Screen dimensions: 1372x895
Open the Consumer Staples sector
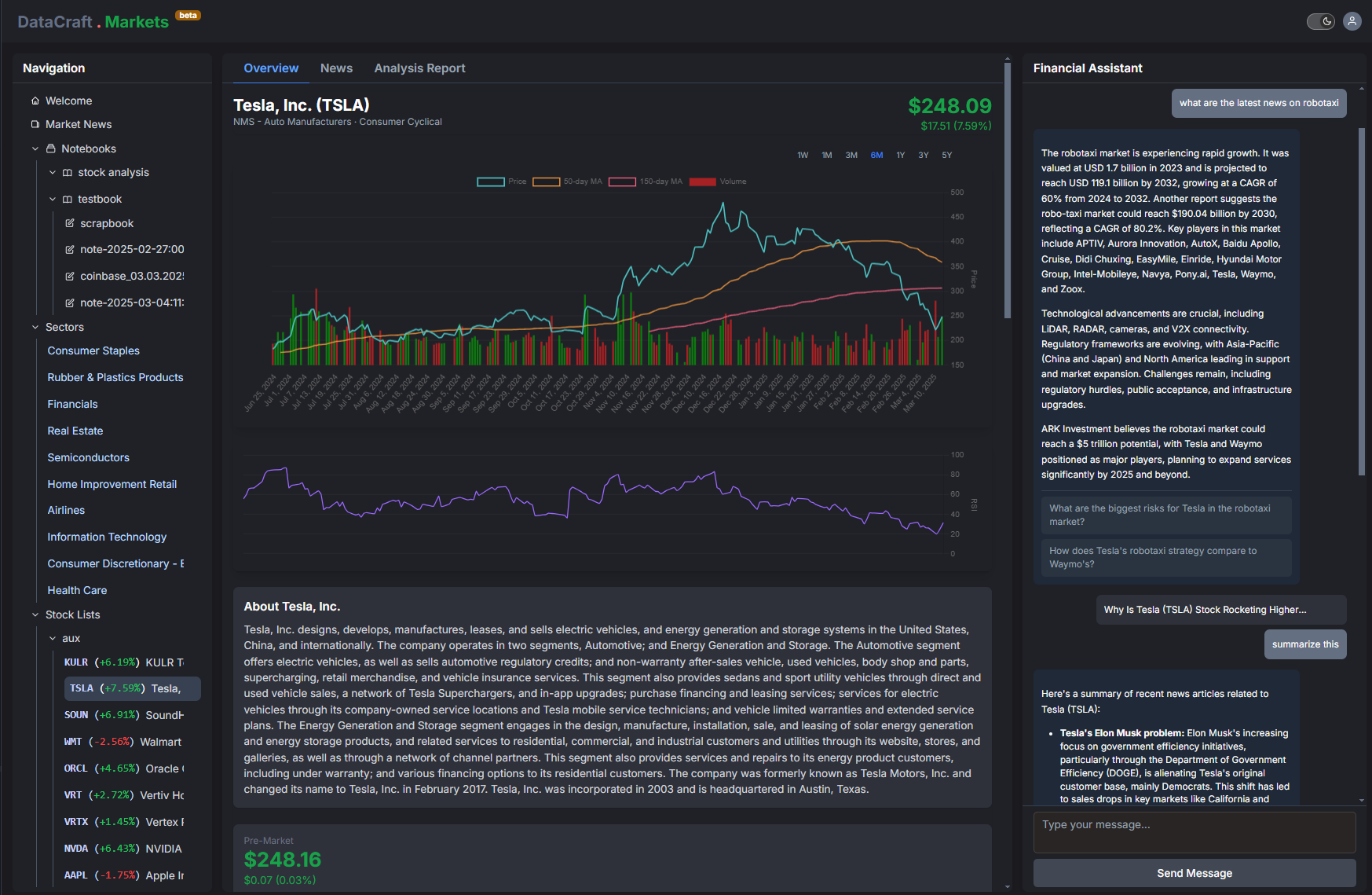[x=93, y=350]
